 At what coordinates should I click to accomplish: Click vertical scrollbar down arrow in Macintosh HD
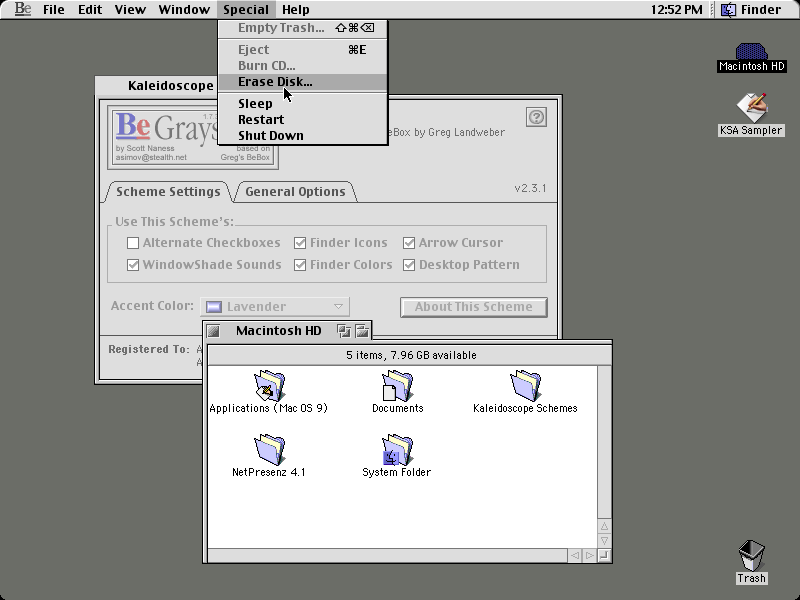(x=604, y=540)
